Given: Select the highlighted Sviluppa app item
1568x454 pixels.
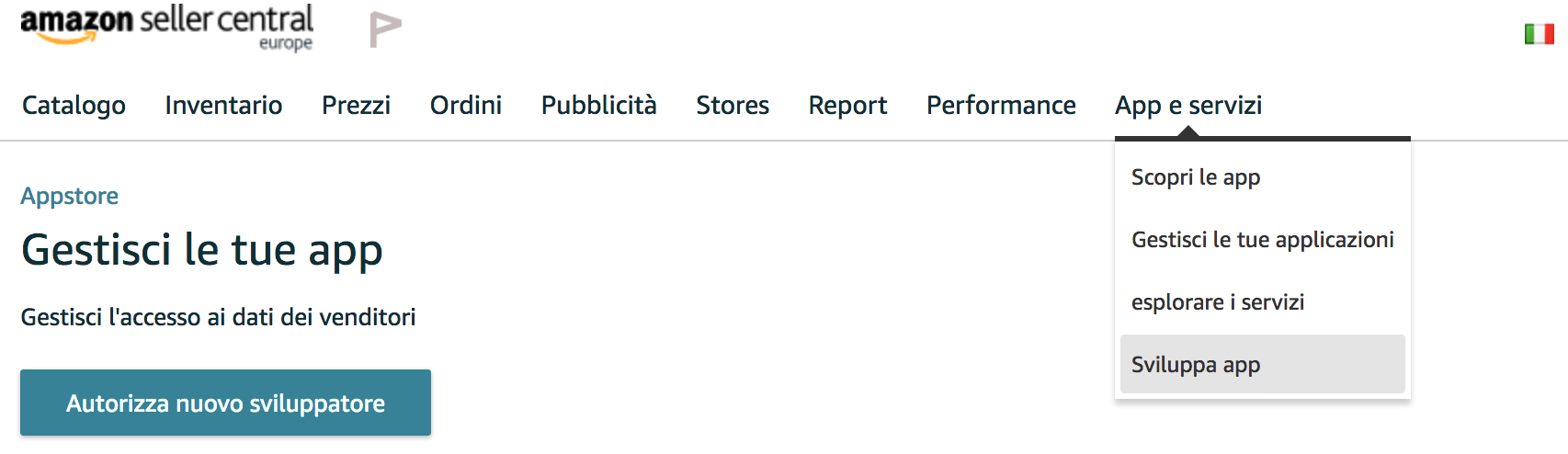Looking at the screenshot, I should click(x=1263, y=364).
